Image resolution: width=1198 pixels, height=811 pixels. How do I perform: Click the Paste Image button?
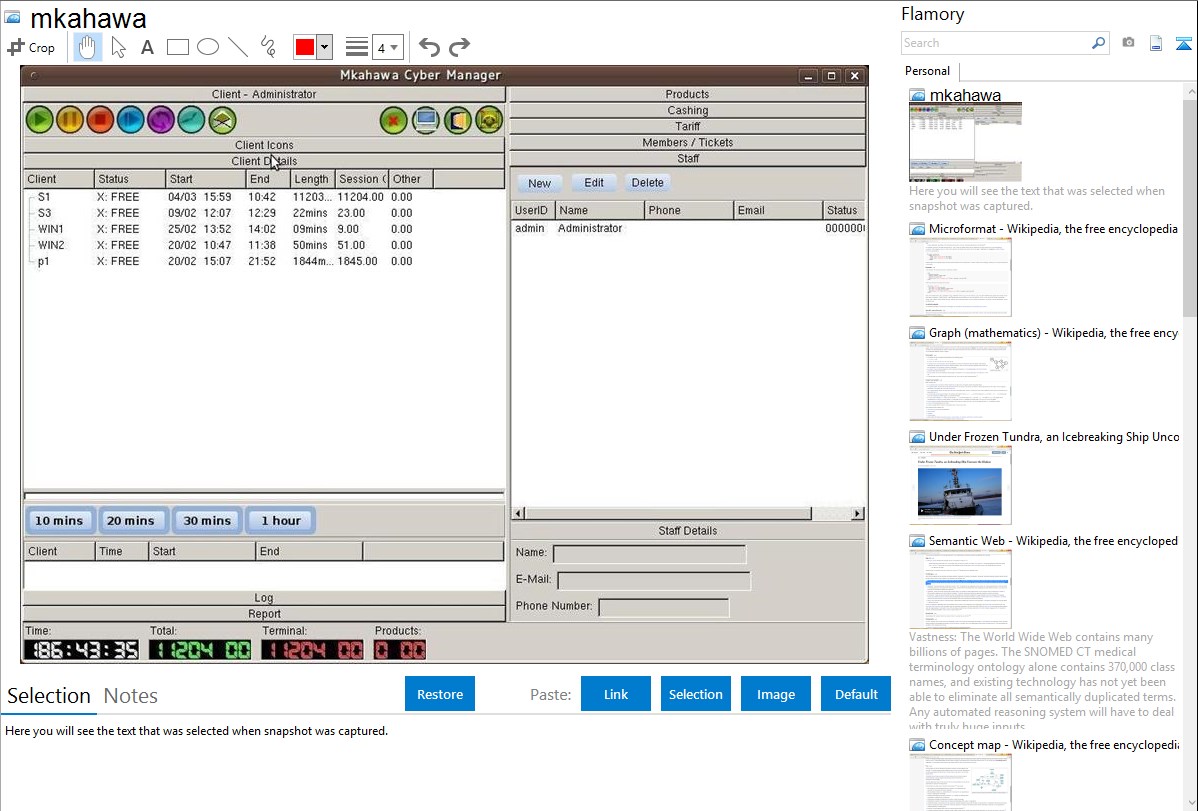pos(775,694)
